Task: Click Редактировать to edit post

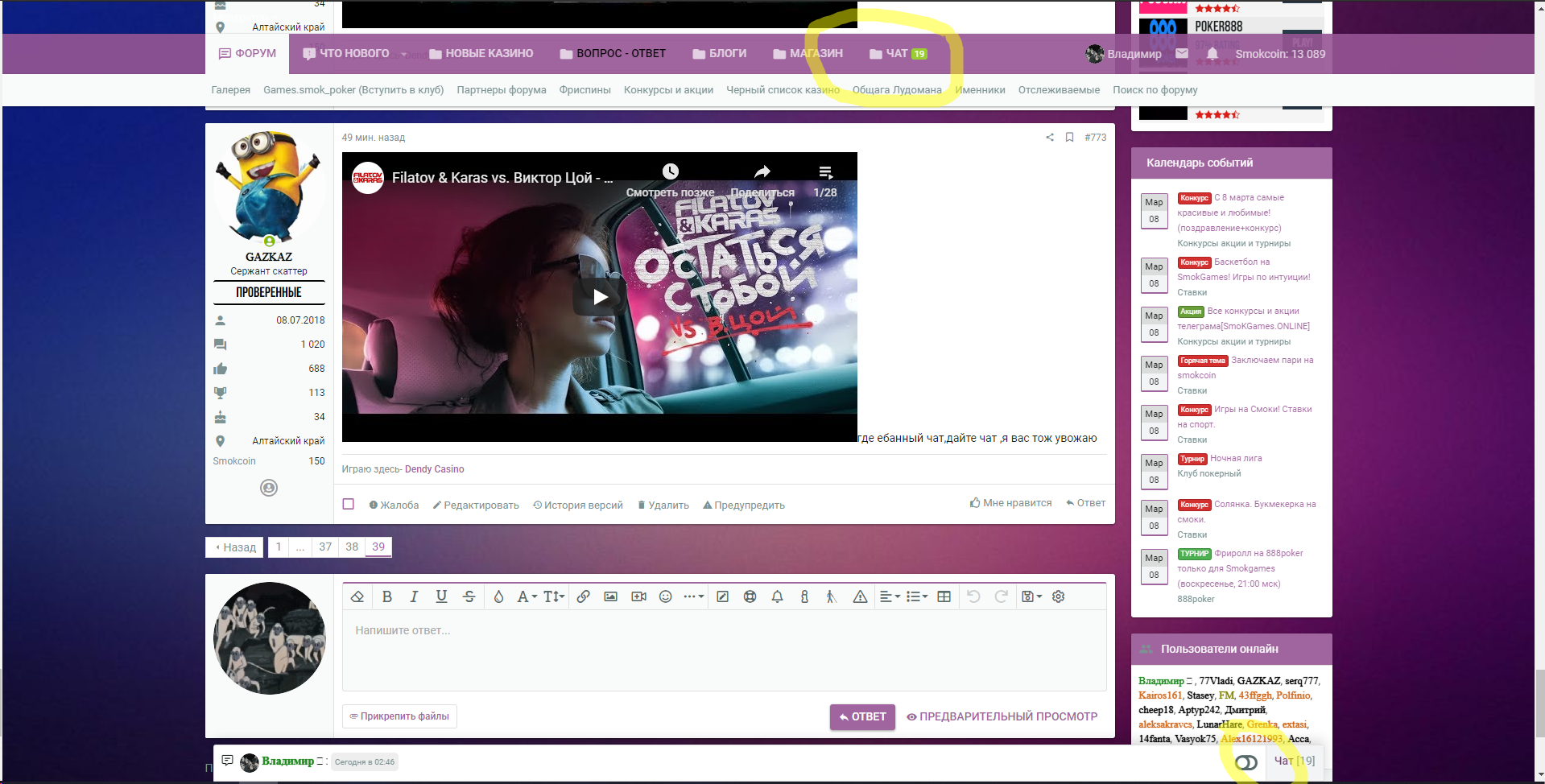Action: (x=476, y=505)
